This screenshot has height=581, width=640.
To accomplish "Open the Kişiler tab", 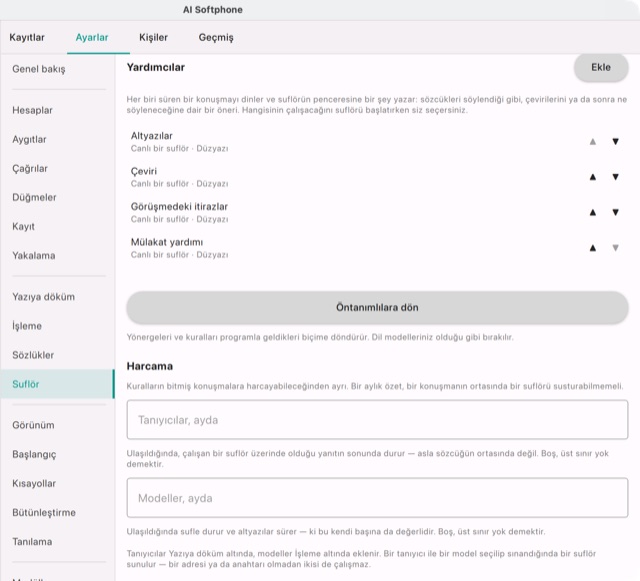I will [153, 37].
